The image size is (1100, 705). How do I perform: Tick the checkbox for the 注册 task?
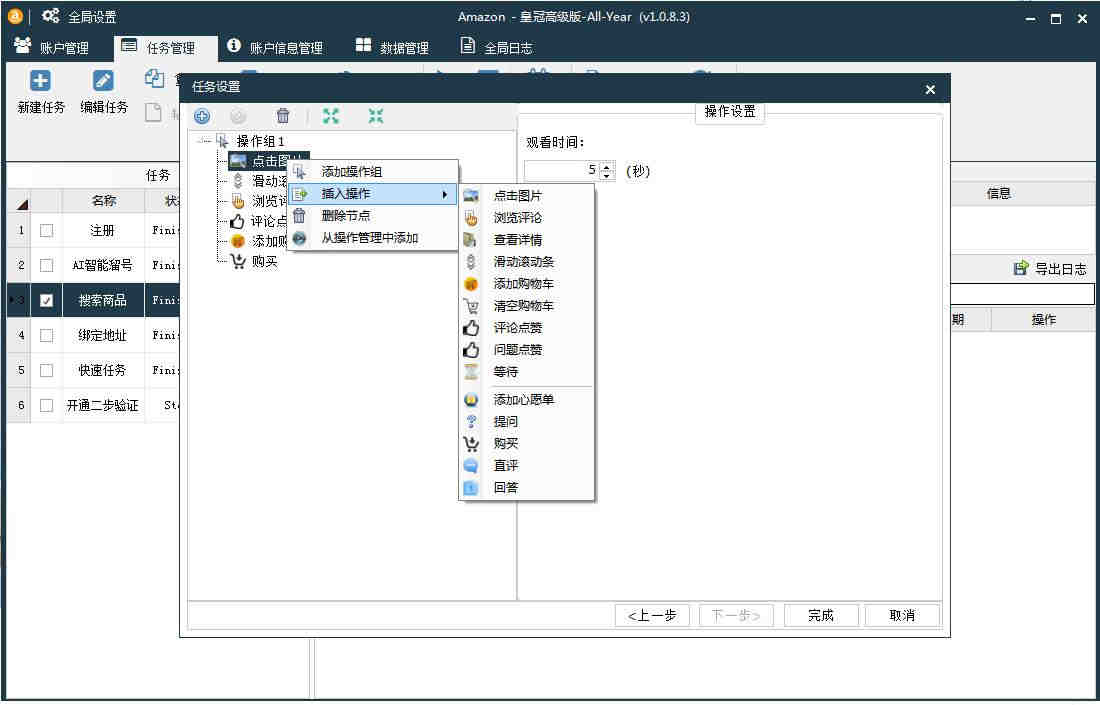tap(46, 231)
